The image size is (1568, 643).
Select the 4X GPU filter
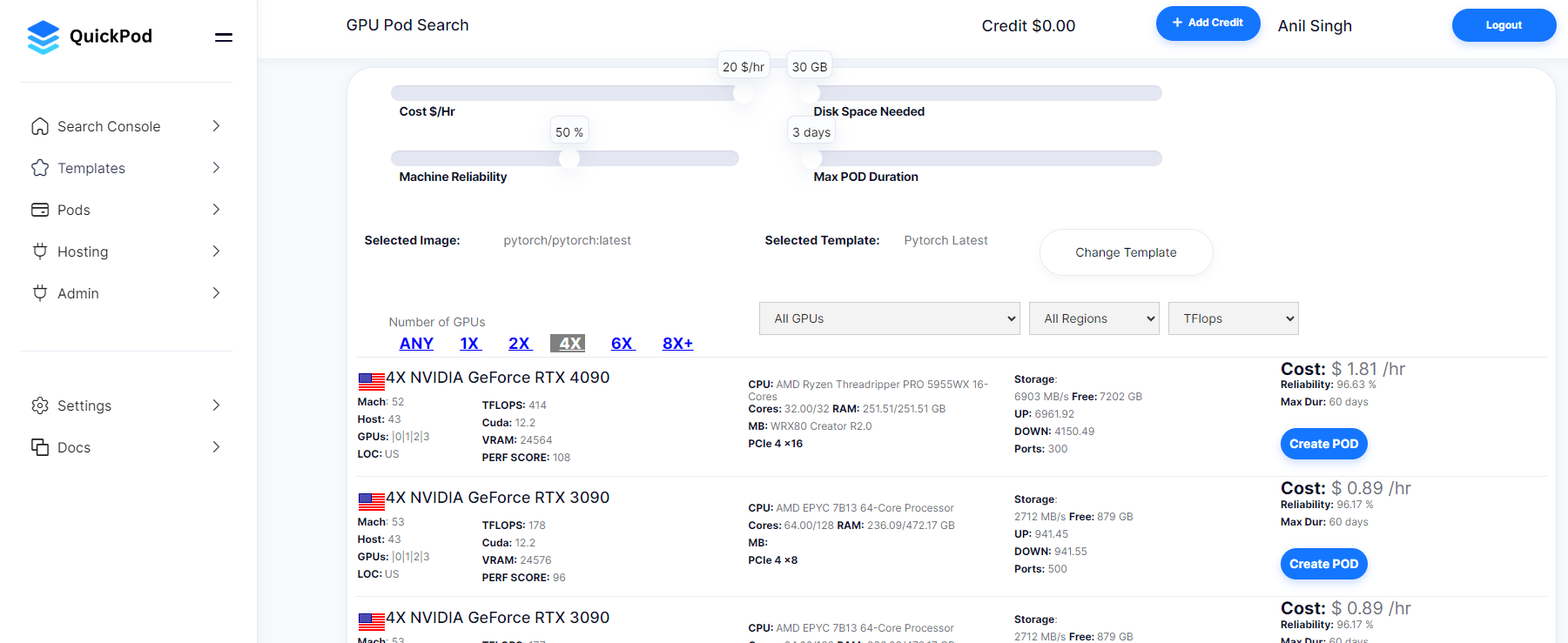(x=568, y=344)
